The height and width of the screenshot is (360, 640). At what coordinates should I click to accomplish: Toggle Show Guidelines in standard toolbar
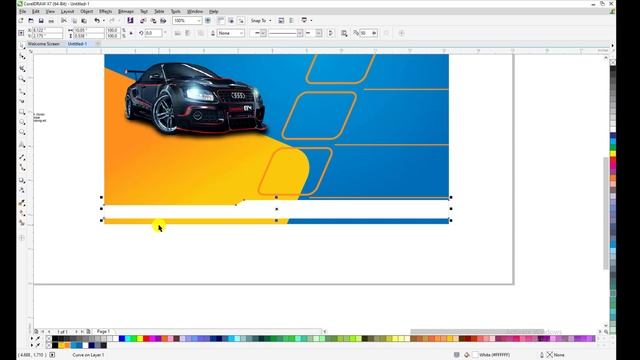coord(241,20)
